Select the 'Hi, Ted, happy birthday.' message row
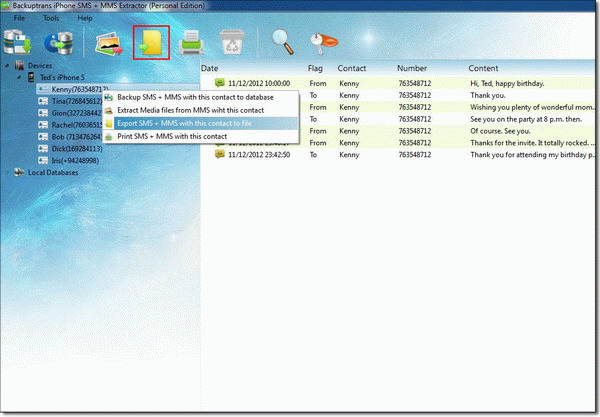Image resolution: width=600 pixels, height=417 pixels. (x=400, y=82)
